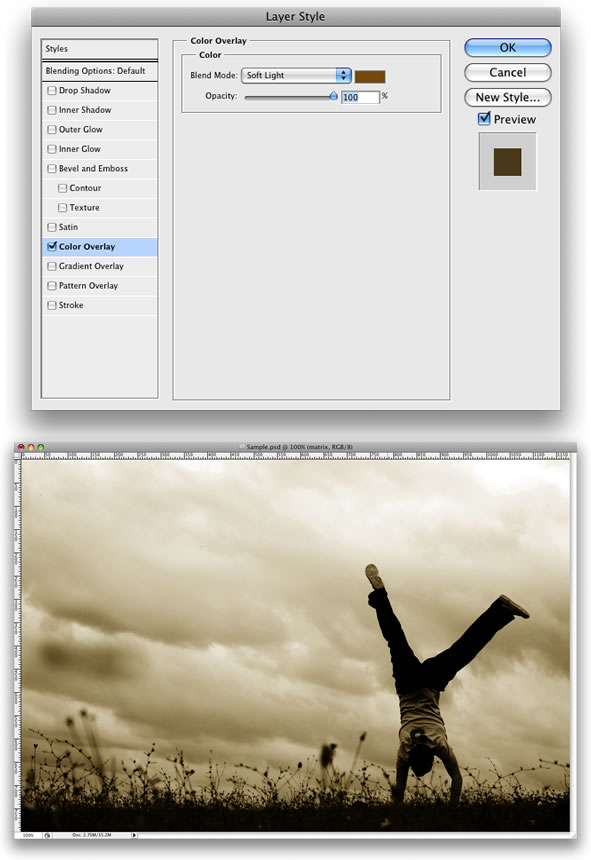Click the red close dot of Sample.psd
Screen dimensions: 591x860
tap(21, 447)
